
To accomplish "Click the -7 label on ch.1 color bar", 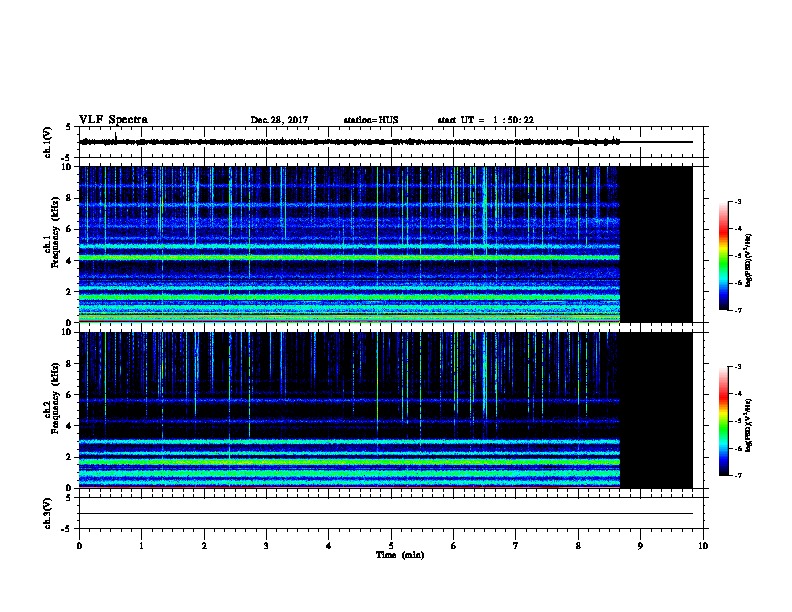I will 738,310.
